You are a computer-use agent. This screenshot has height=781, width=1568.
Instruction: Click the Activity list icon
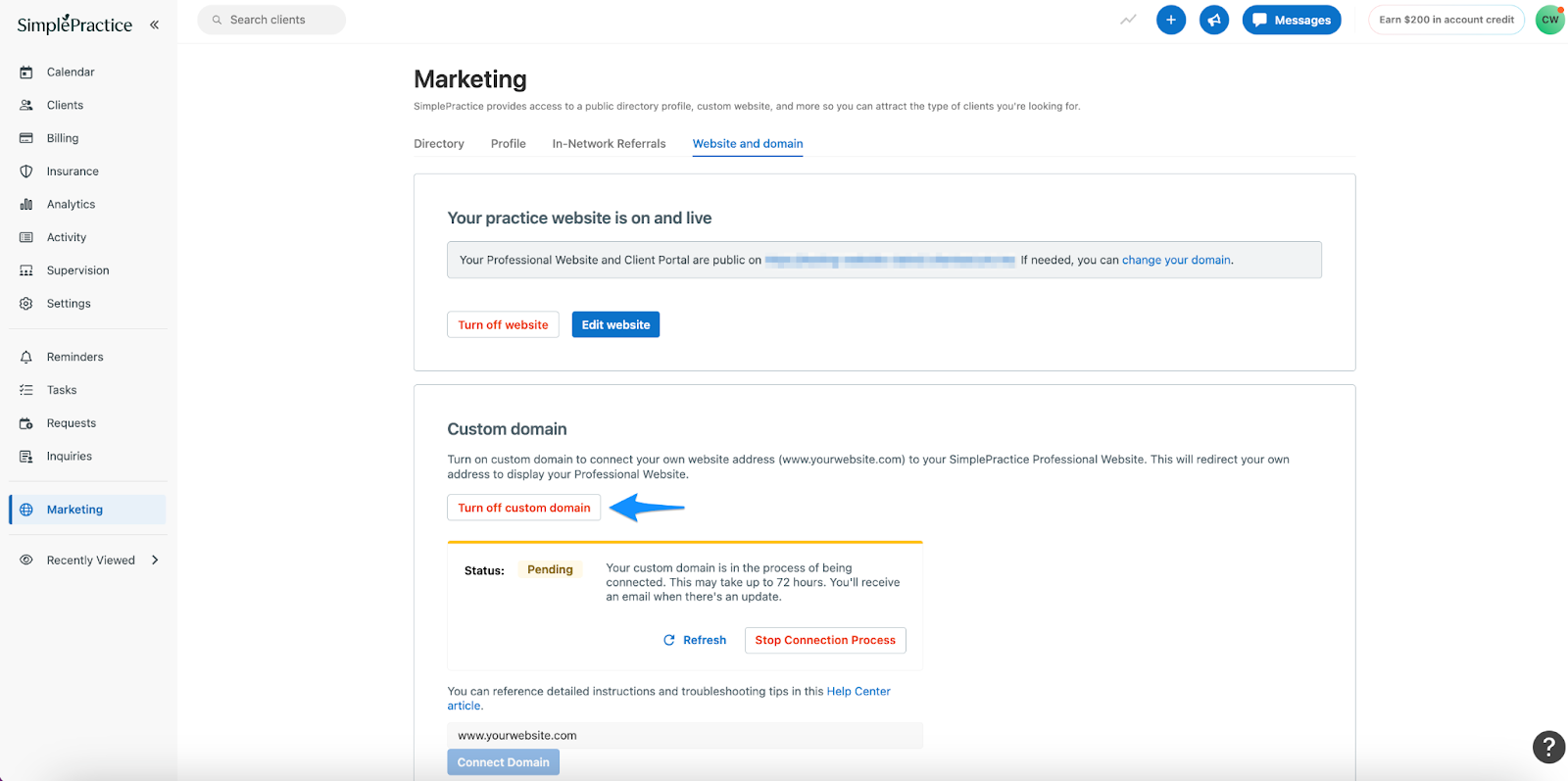(x=26, y=237)
